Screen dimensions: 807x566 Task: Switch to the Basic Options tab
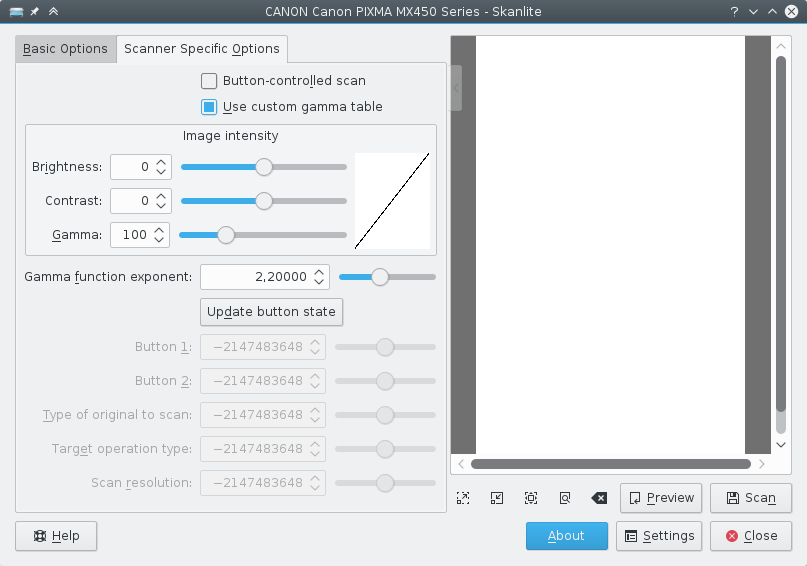(x=65, y=49)
